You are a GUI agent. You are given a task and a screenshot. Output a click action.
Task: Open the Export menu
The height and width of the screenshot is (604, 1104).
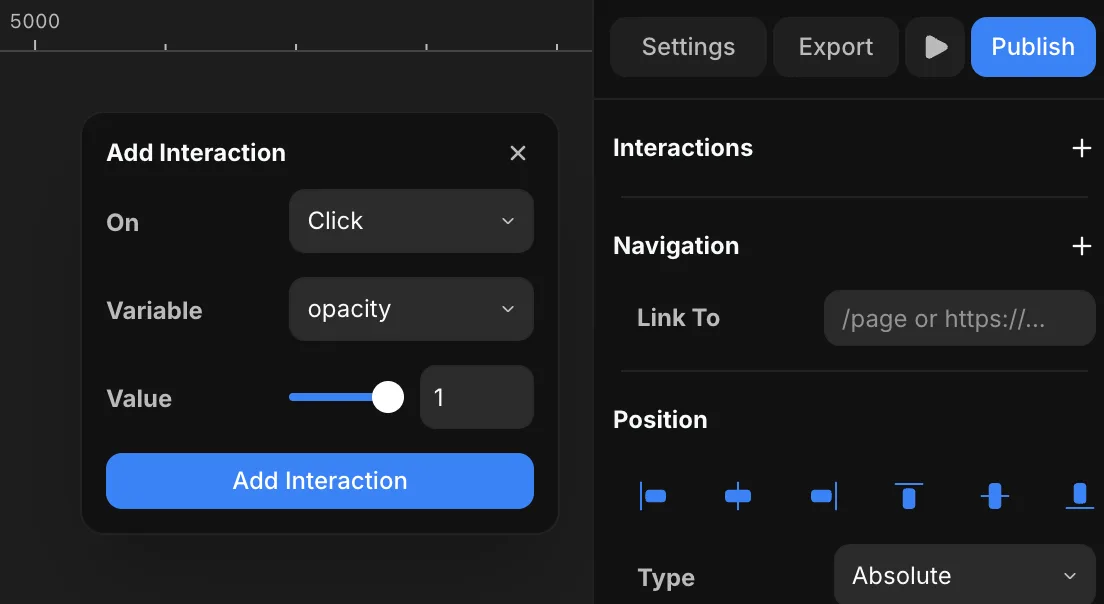pos(836,47)
